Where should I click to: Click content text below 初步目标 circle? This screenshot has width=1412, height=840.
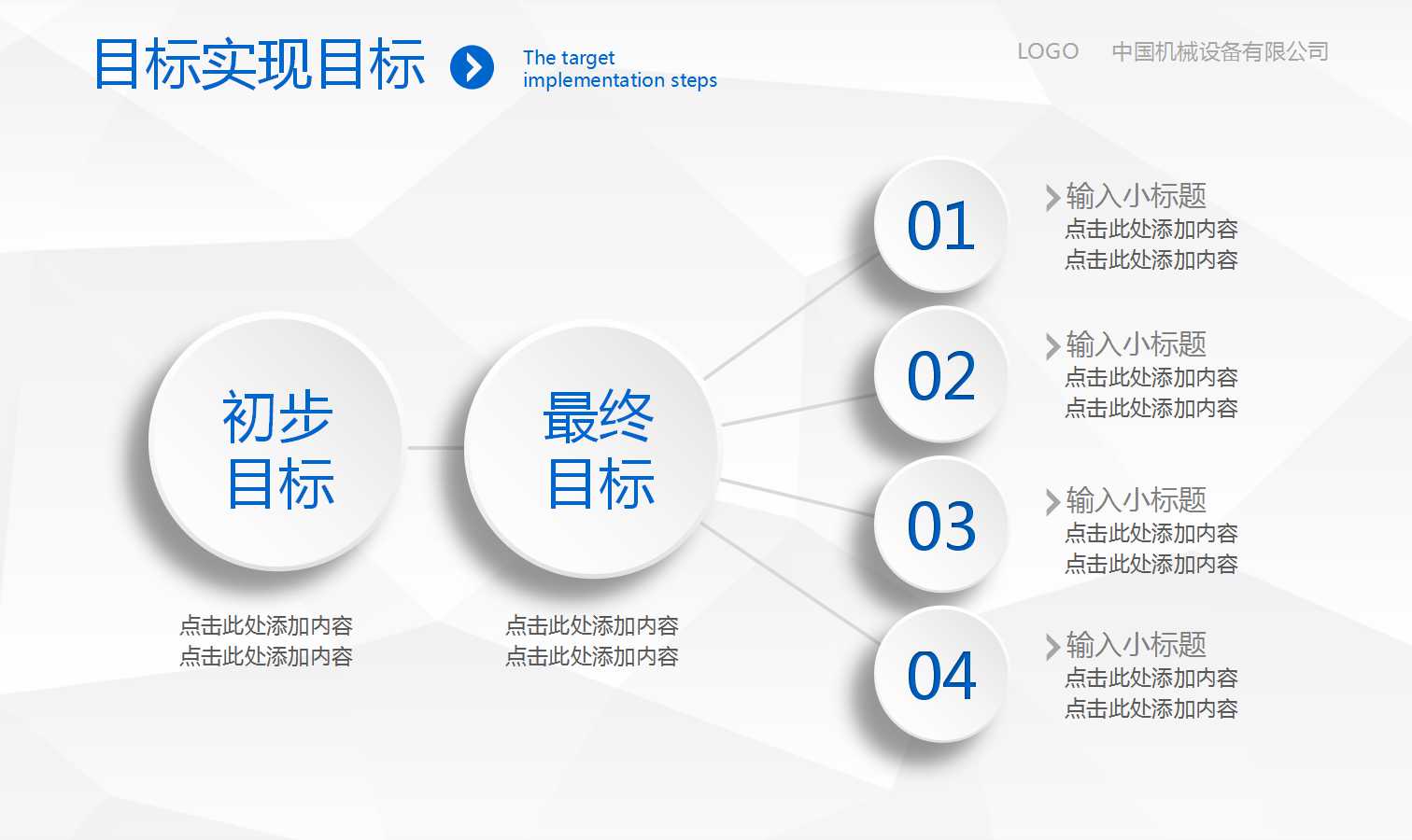(266, 641)
